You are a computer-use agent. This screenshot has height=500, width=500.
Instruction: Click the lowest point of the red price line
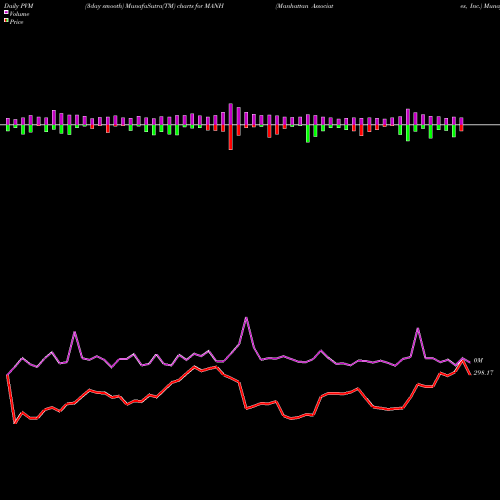[15, 423]
